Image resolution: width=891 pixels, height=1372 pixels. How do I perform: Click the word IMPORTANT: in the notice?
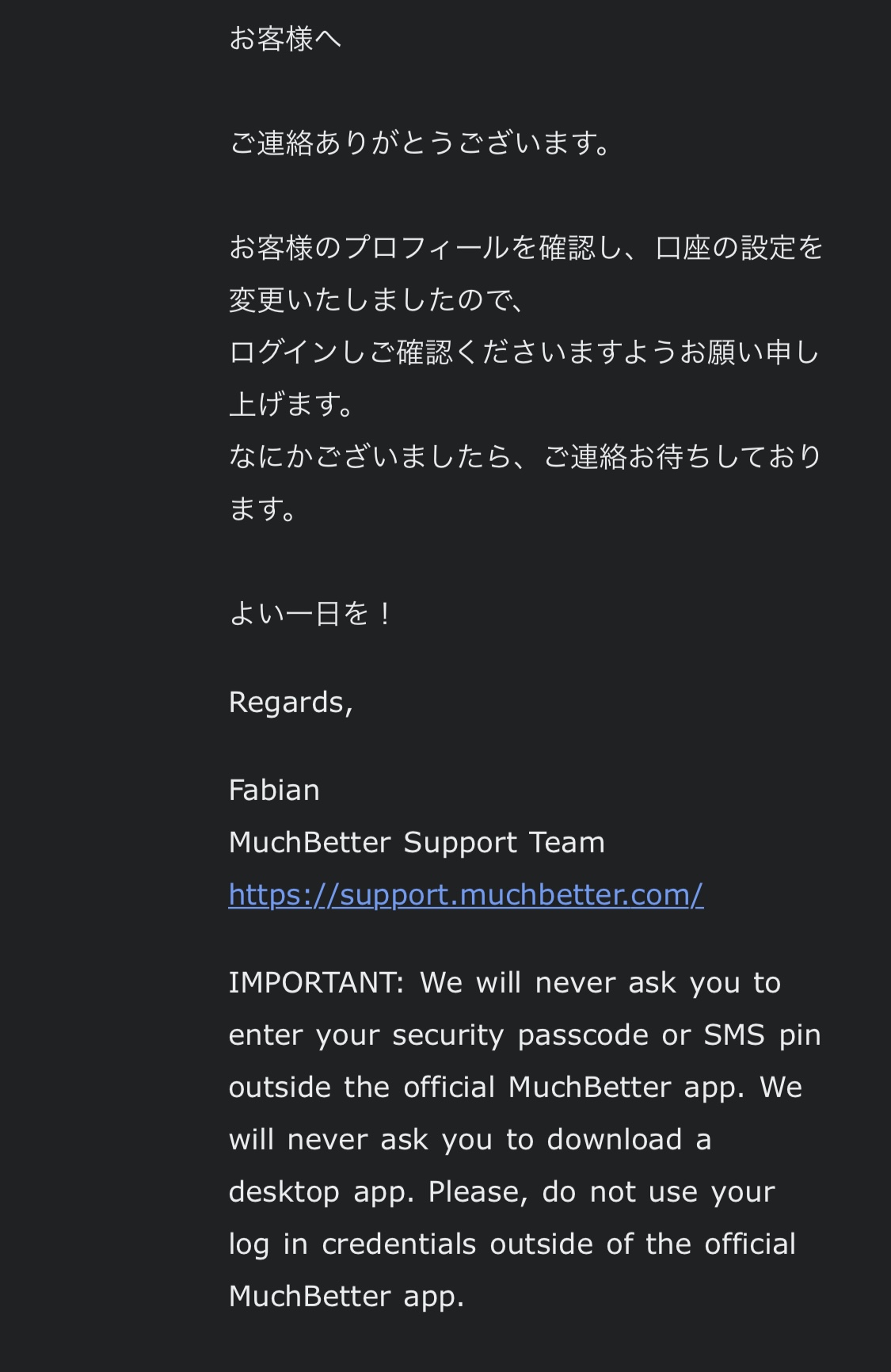(317, 983)
